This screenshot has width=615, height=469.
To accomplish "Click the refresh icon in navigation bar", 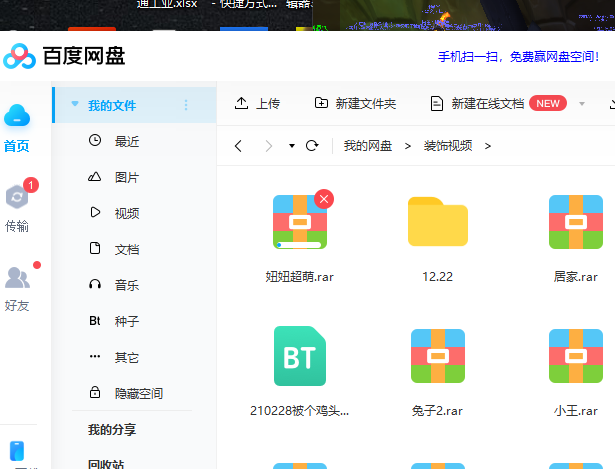I will pos(312,146).
